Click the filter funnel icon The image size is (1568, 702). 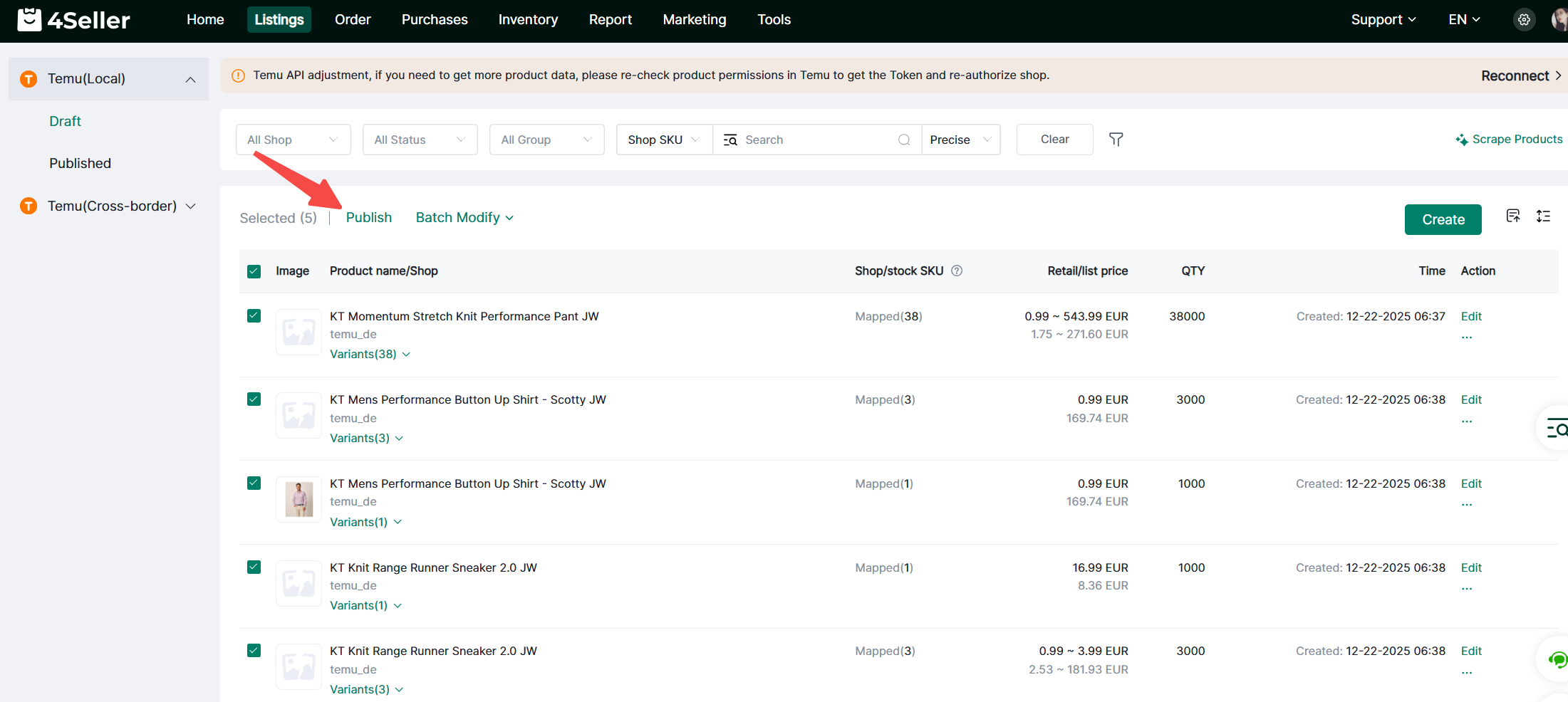tap(1116, 140)
